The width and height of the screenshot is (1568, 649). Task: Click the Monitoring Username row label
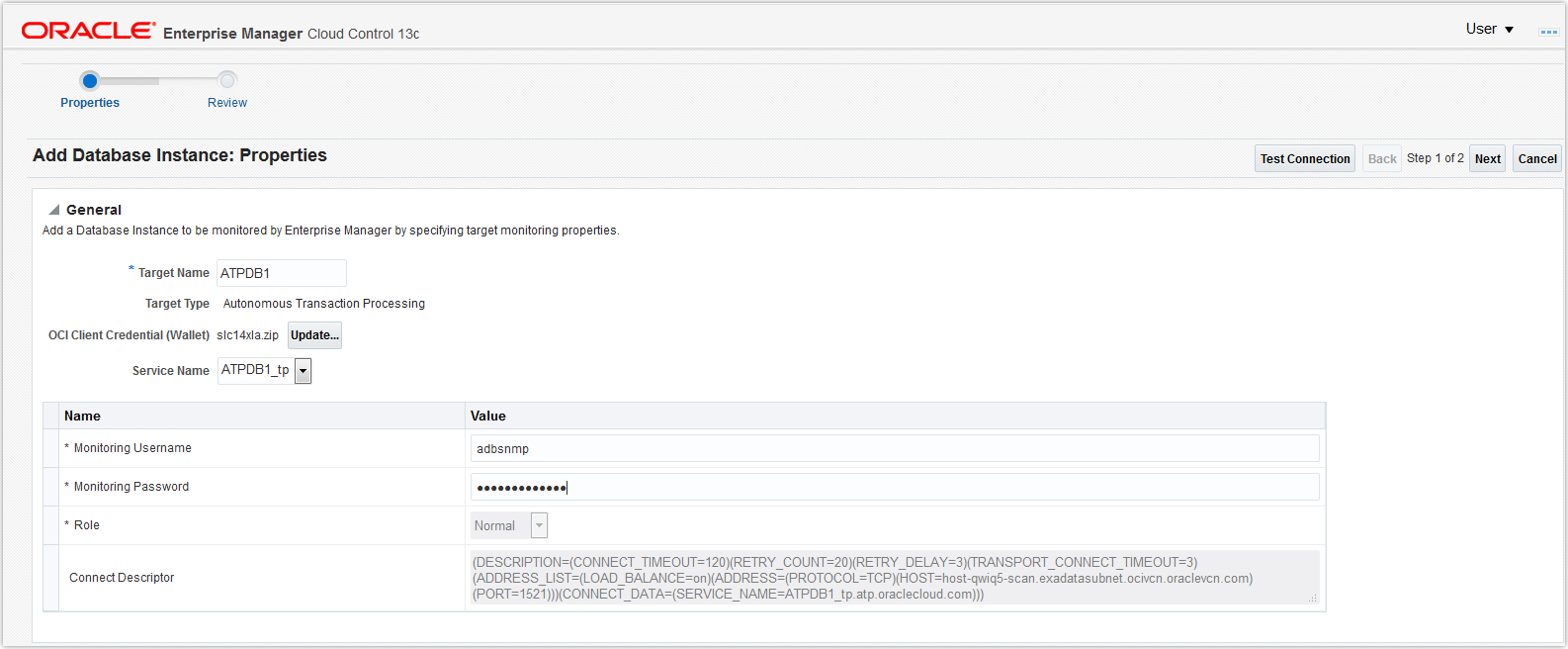point(132,448)
